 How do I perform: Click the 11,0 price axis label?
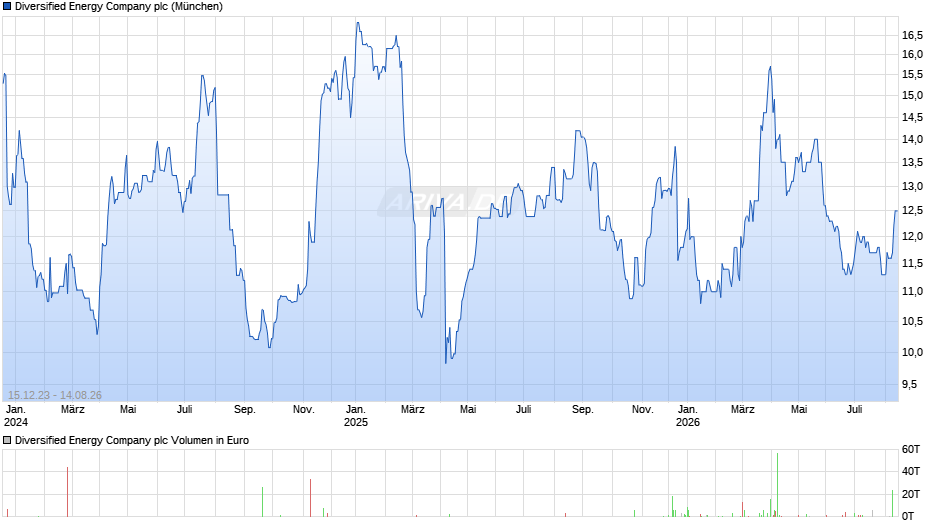click(x=912, y=291)
